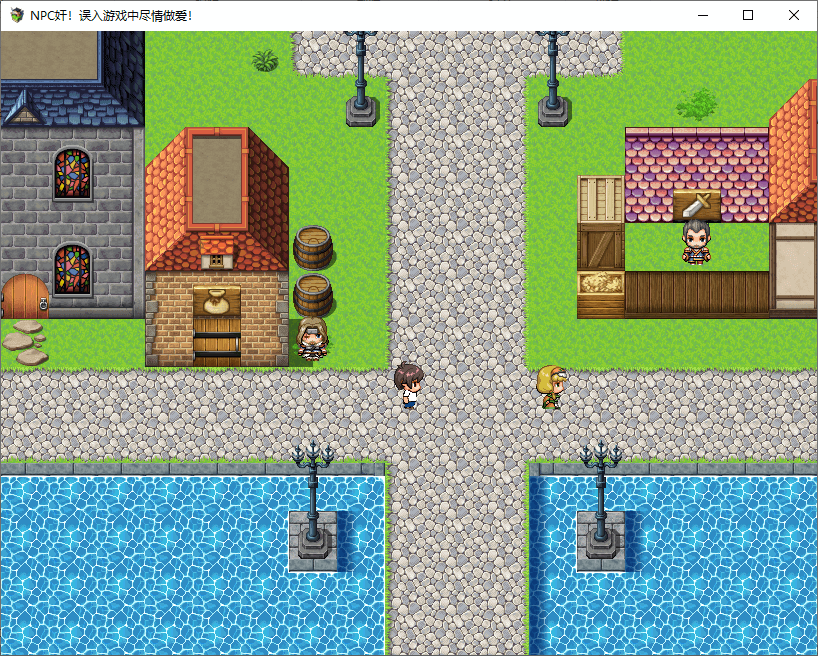Image resolution: width=818 pixels, height=656 pixels.
Task: Talk to the weapon shop merchant
Action: 696,243
